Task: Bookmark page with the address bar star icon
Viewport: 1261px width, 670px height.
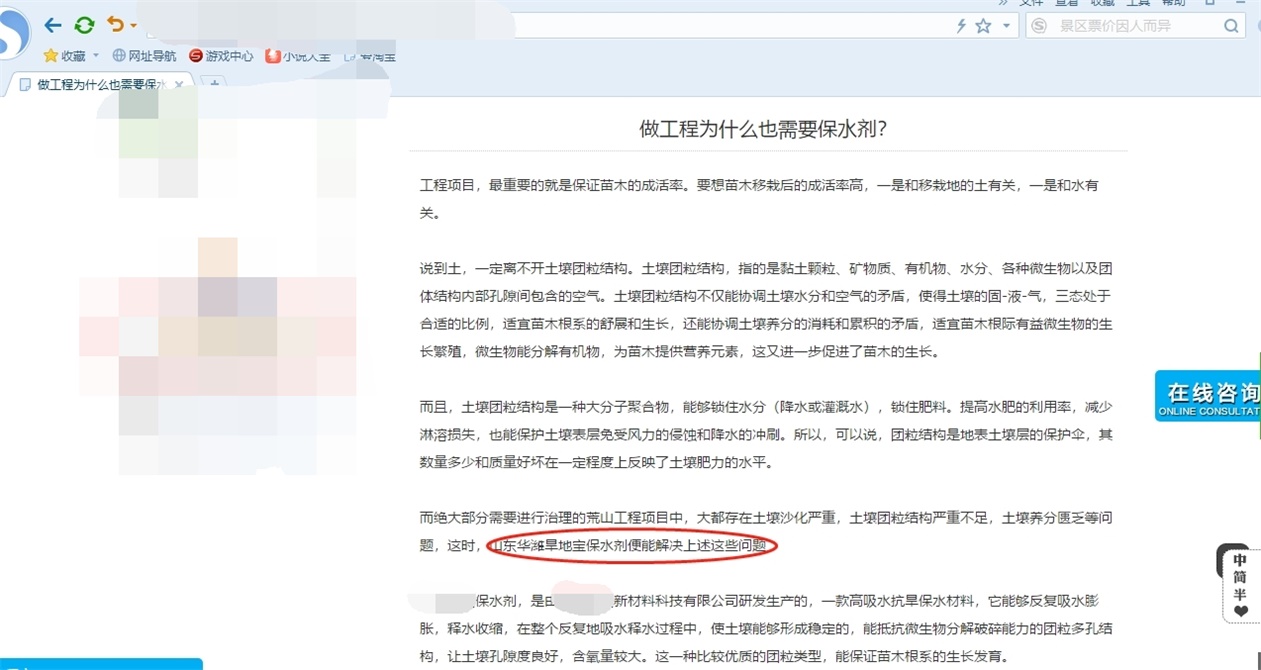Action: 983,26
